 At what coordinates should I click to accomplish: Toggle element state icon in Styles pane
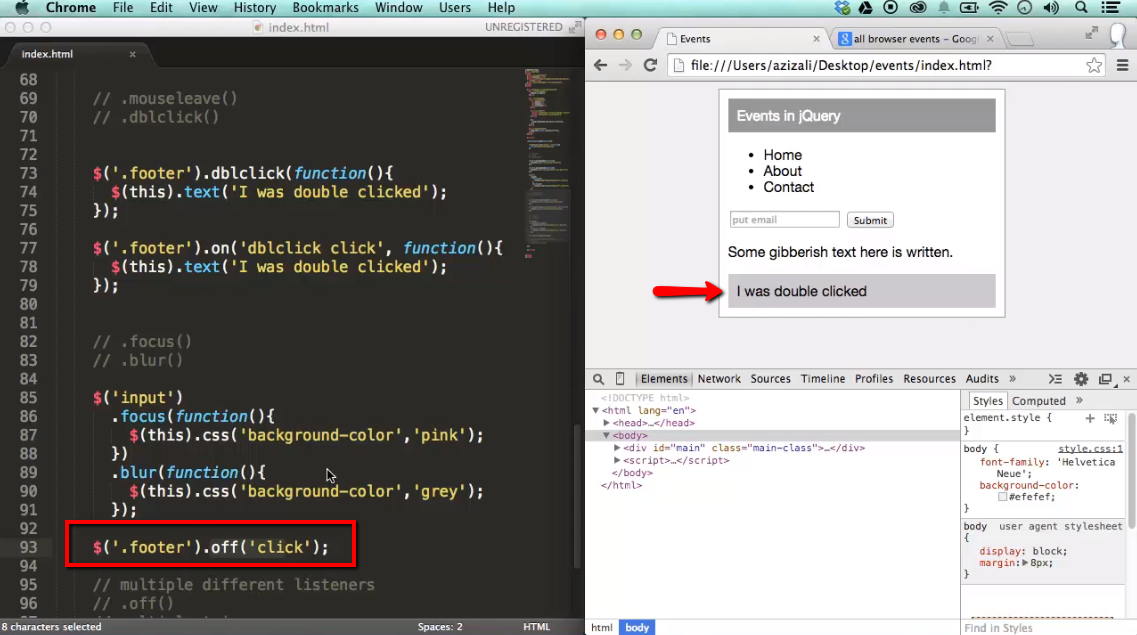point(1110,418)
